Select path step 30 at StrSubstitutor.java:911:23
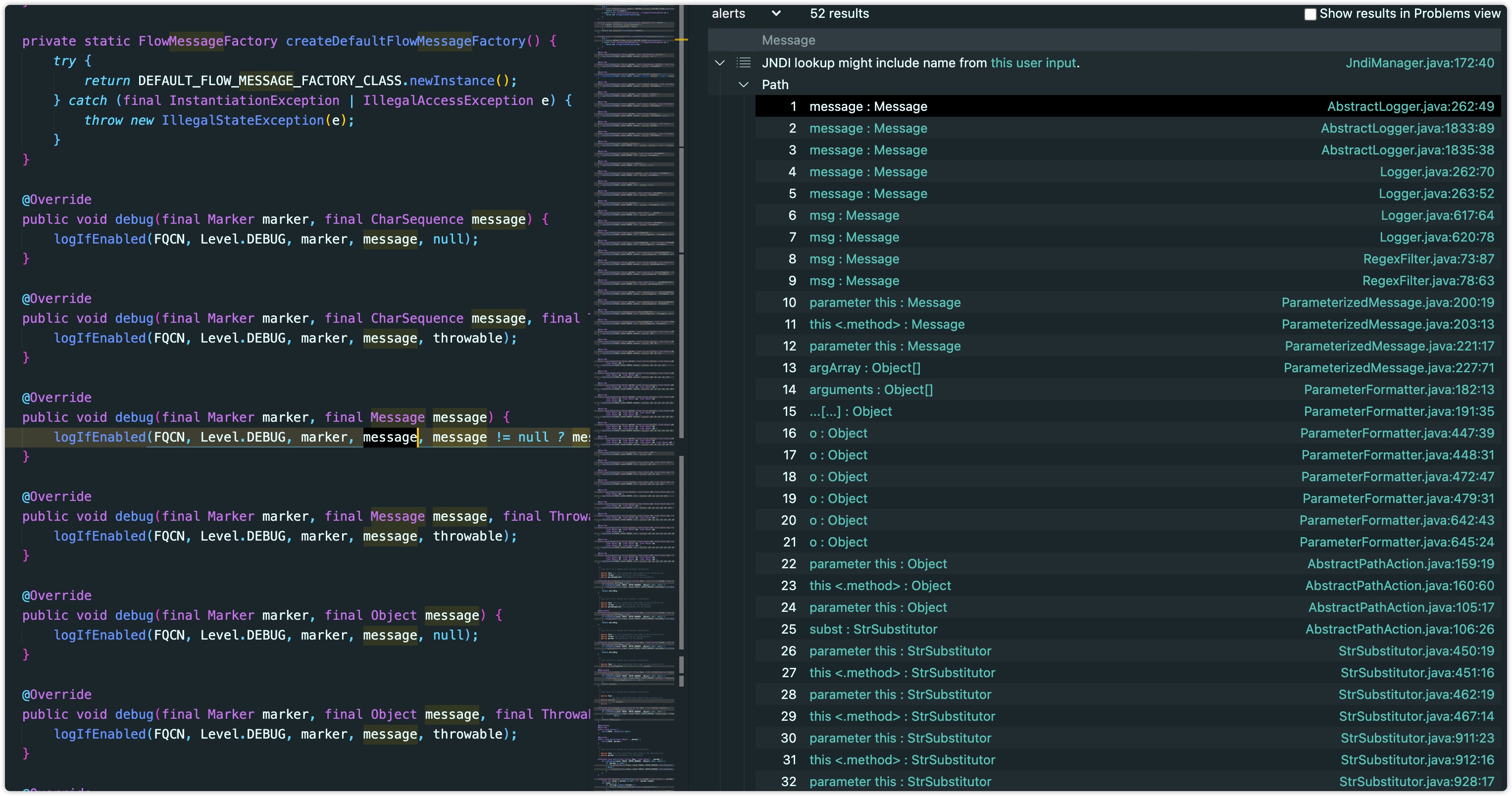The height and width of the screenshot is (796, 1512). [x=1127, y=738]
